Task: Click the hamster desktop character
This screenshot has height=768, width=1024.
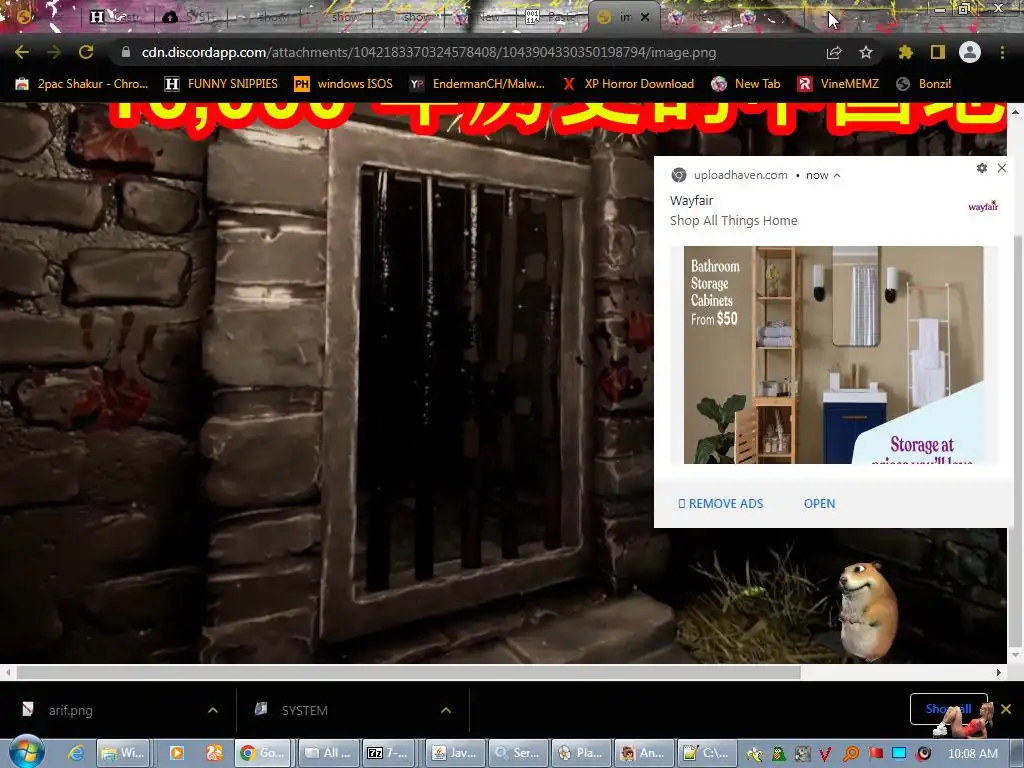Action: pos(867,611)
